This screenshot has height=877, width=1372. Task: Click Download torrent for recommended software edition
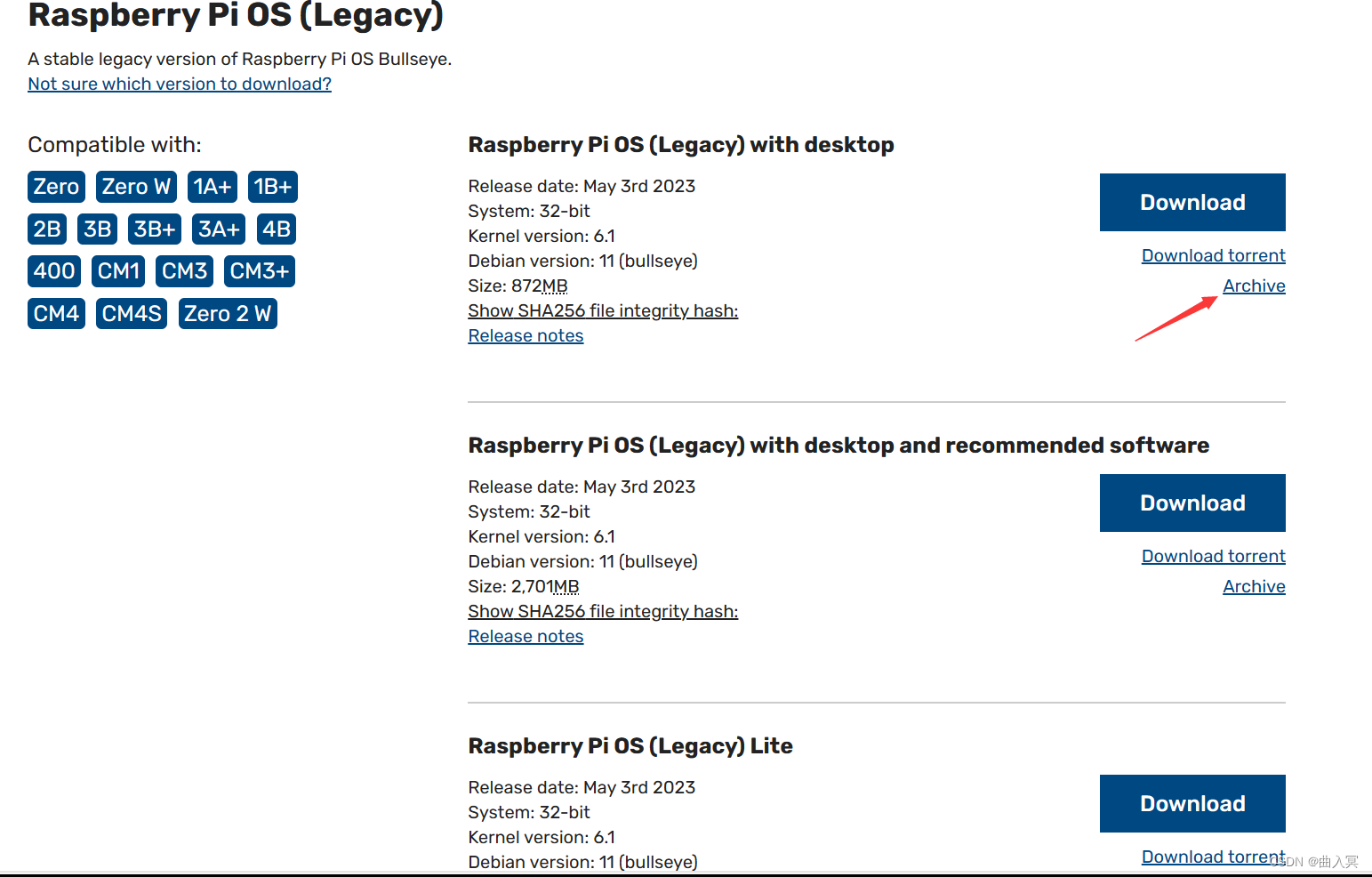click(1213, 556)
